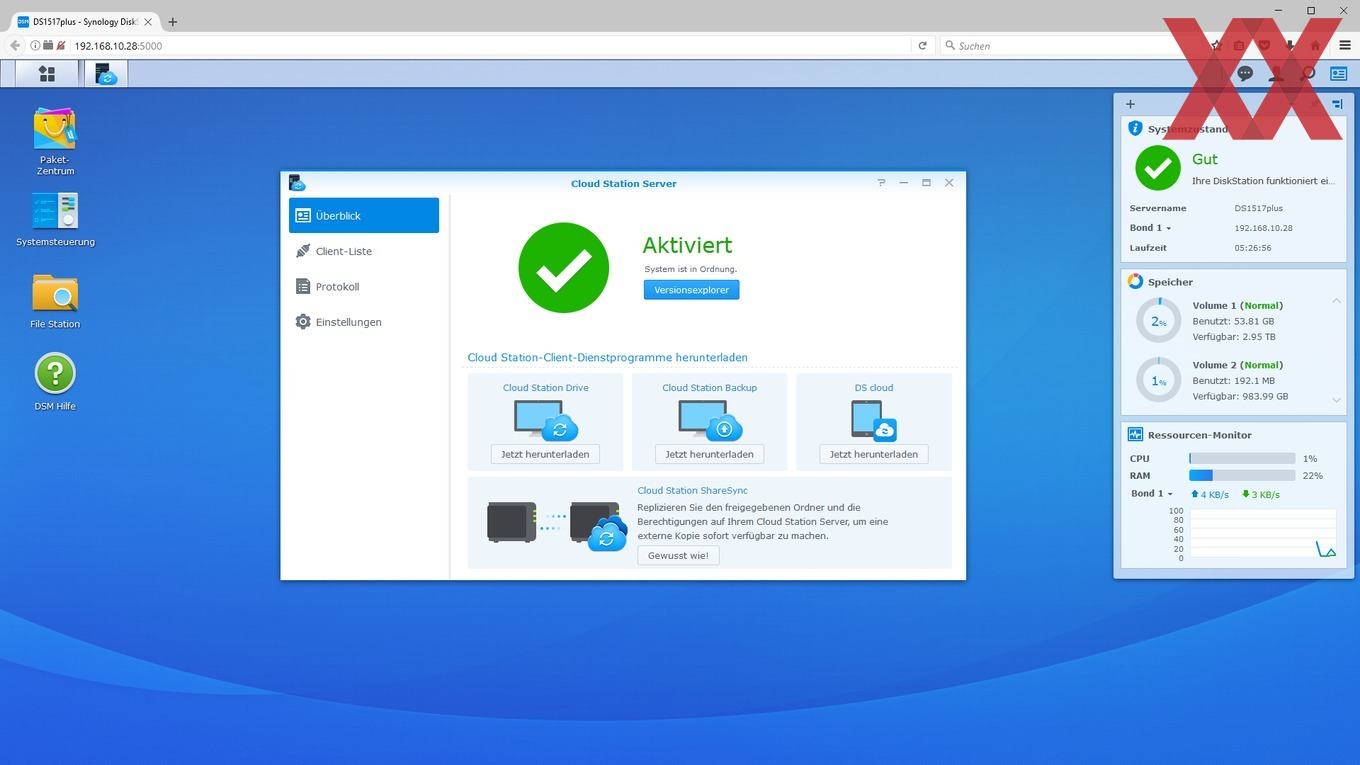Open Firefox hamburger menu

point(1345,45)
